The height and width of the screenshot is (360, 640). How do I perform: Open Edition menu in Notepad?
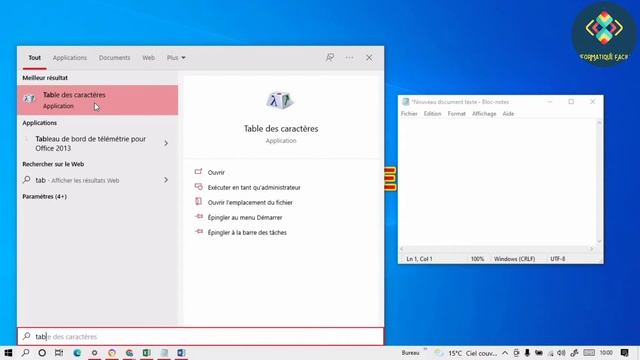(x=432, y=113)
